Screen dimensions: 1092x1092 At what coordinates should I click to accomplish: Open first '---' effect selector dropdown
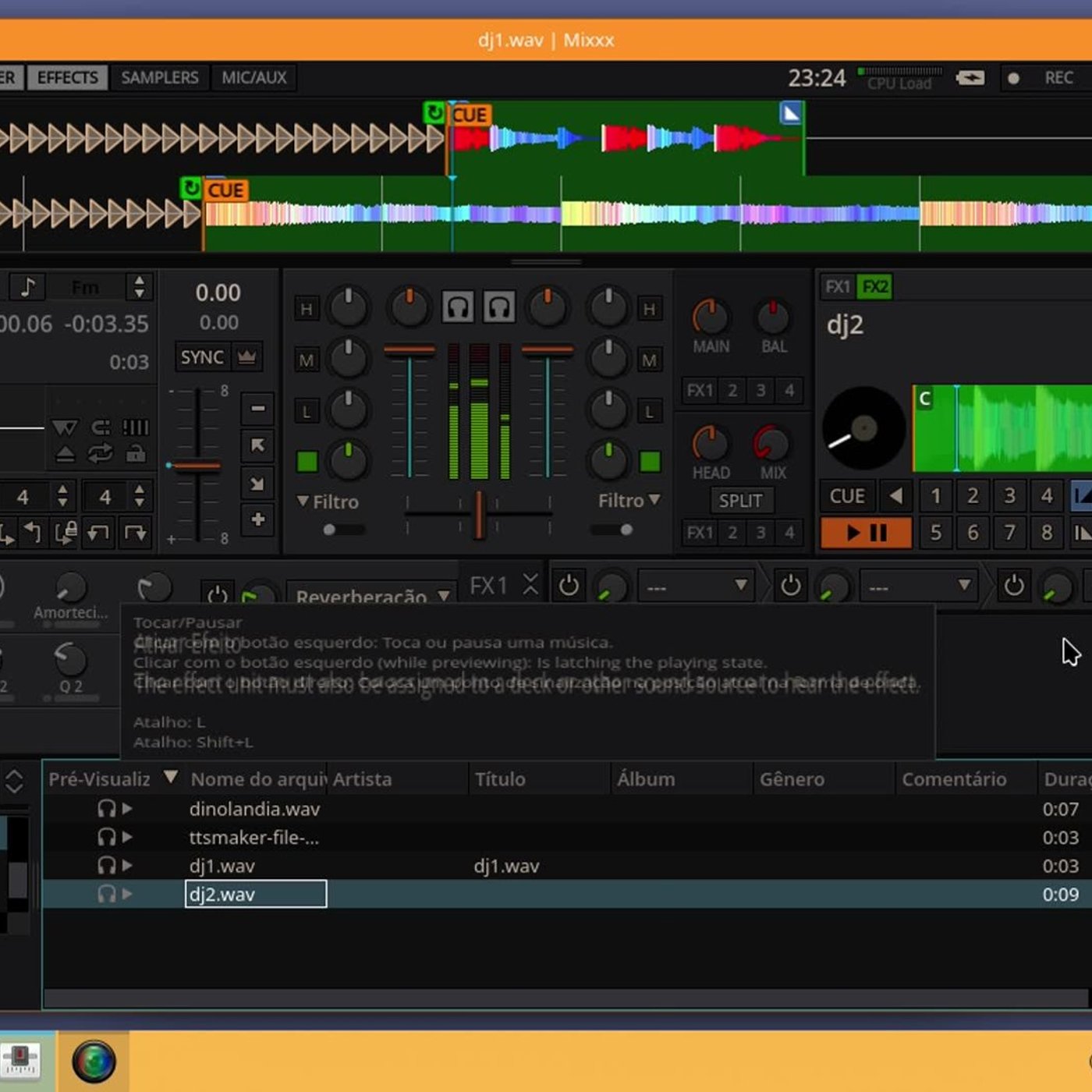tap(696, 586)
